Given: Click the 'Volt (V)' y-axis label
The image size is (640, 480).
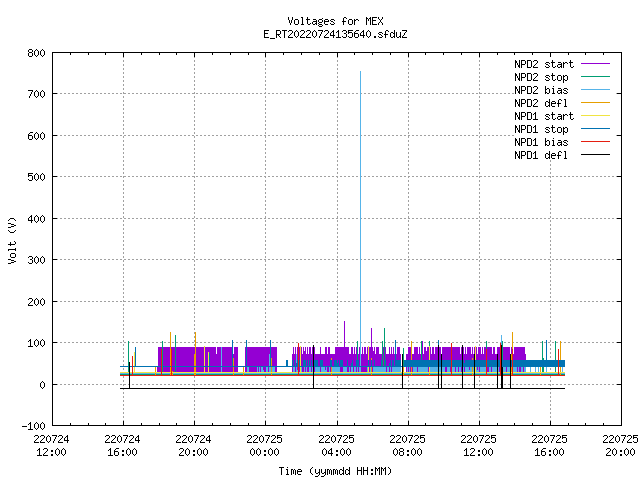Looking at the screenshot, I should tap(12, 240).
